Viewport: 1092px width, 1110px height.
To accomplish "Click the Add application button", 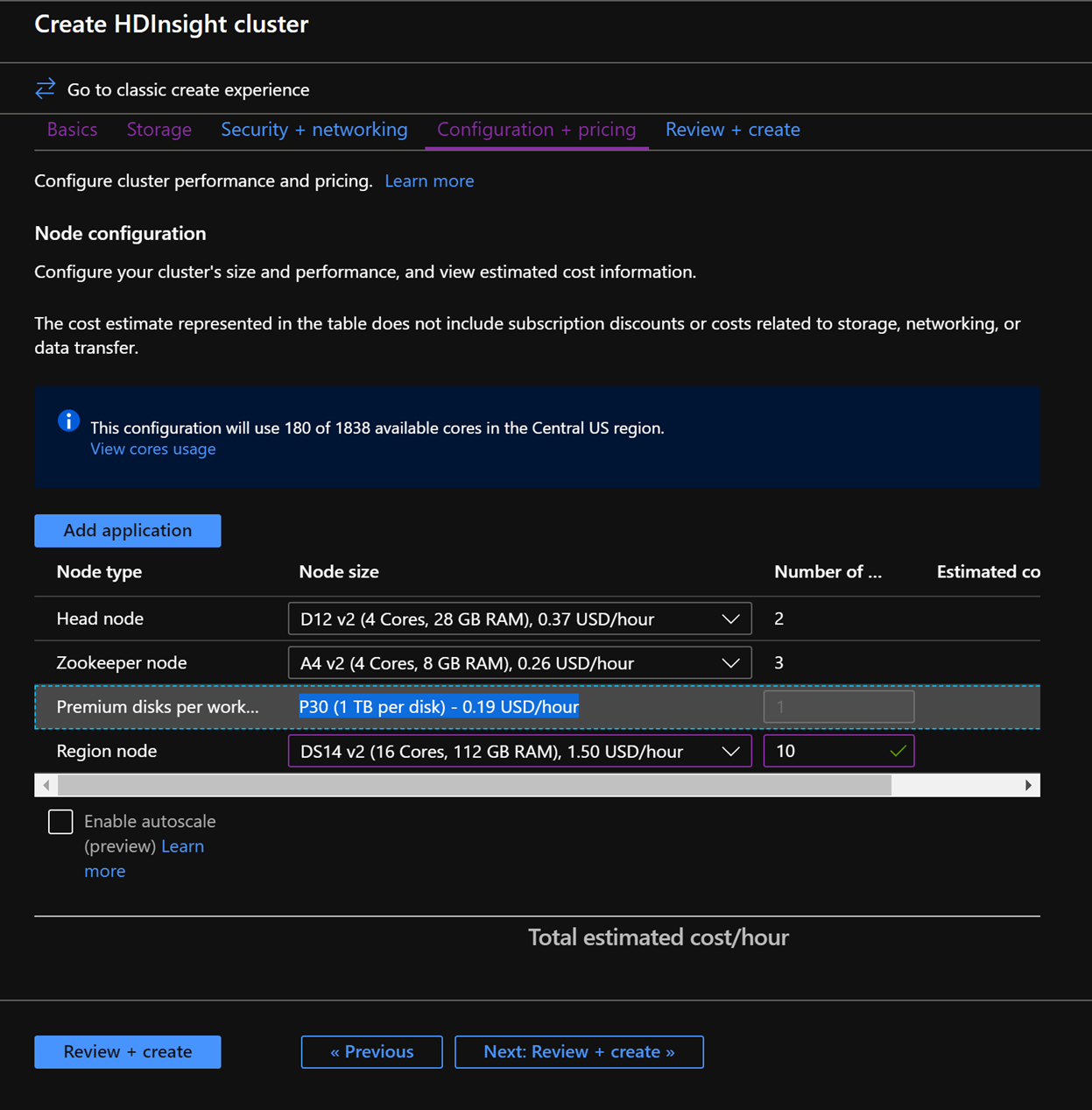I will pos(127,530).
